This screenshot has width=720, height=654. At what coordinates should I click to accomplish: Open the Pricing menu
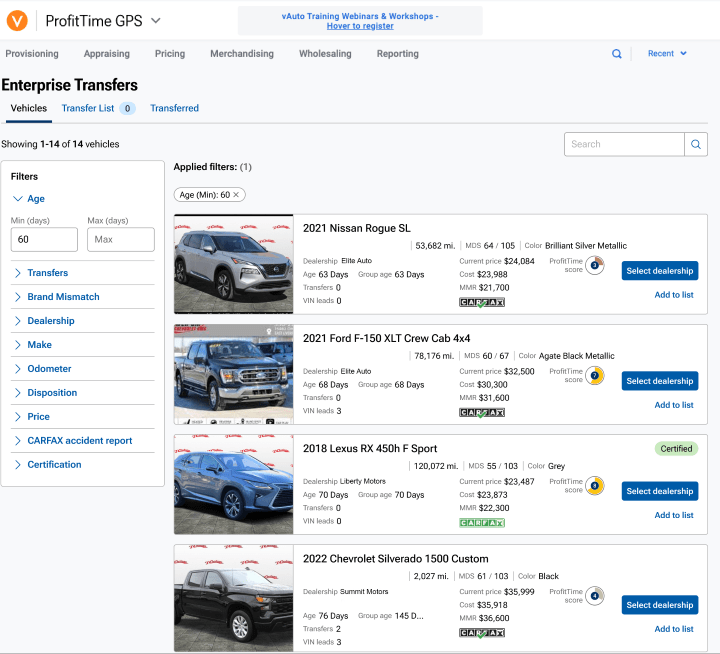(170, 54)
